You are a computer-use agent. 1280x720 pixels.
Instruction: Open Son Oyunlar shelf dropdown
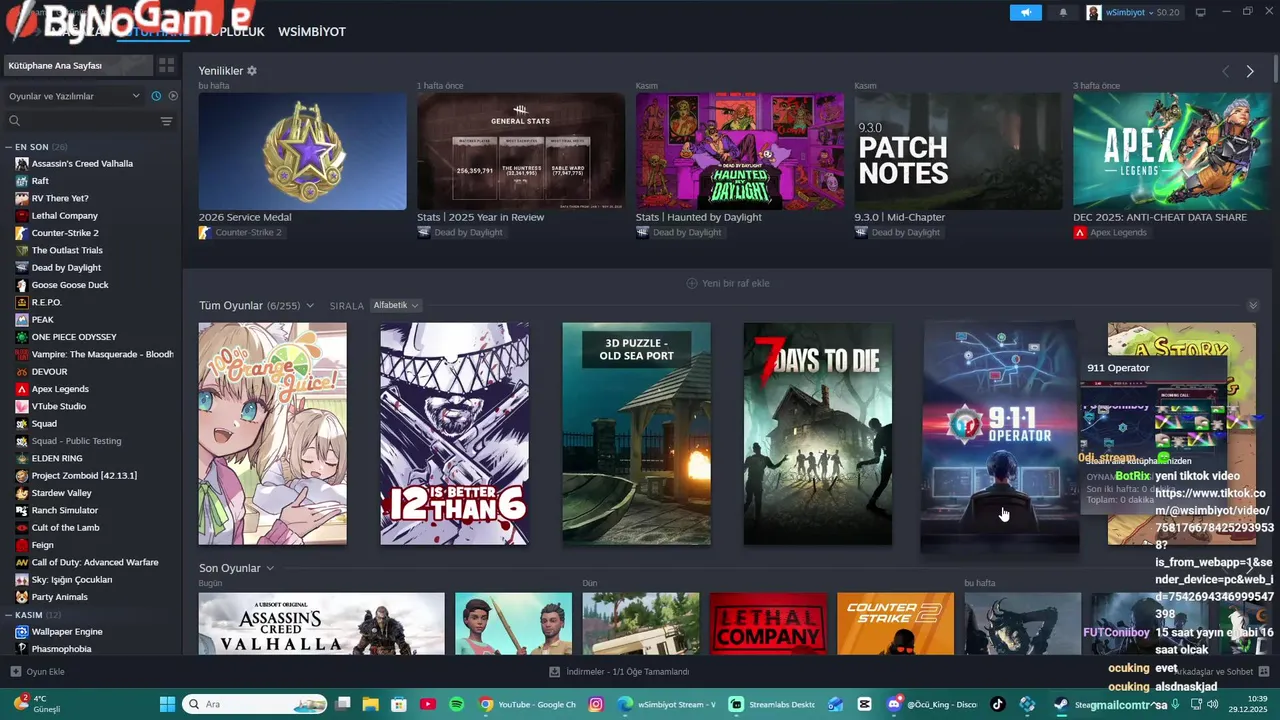point(269,568)
